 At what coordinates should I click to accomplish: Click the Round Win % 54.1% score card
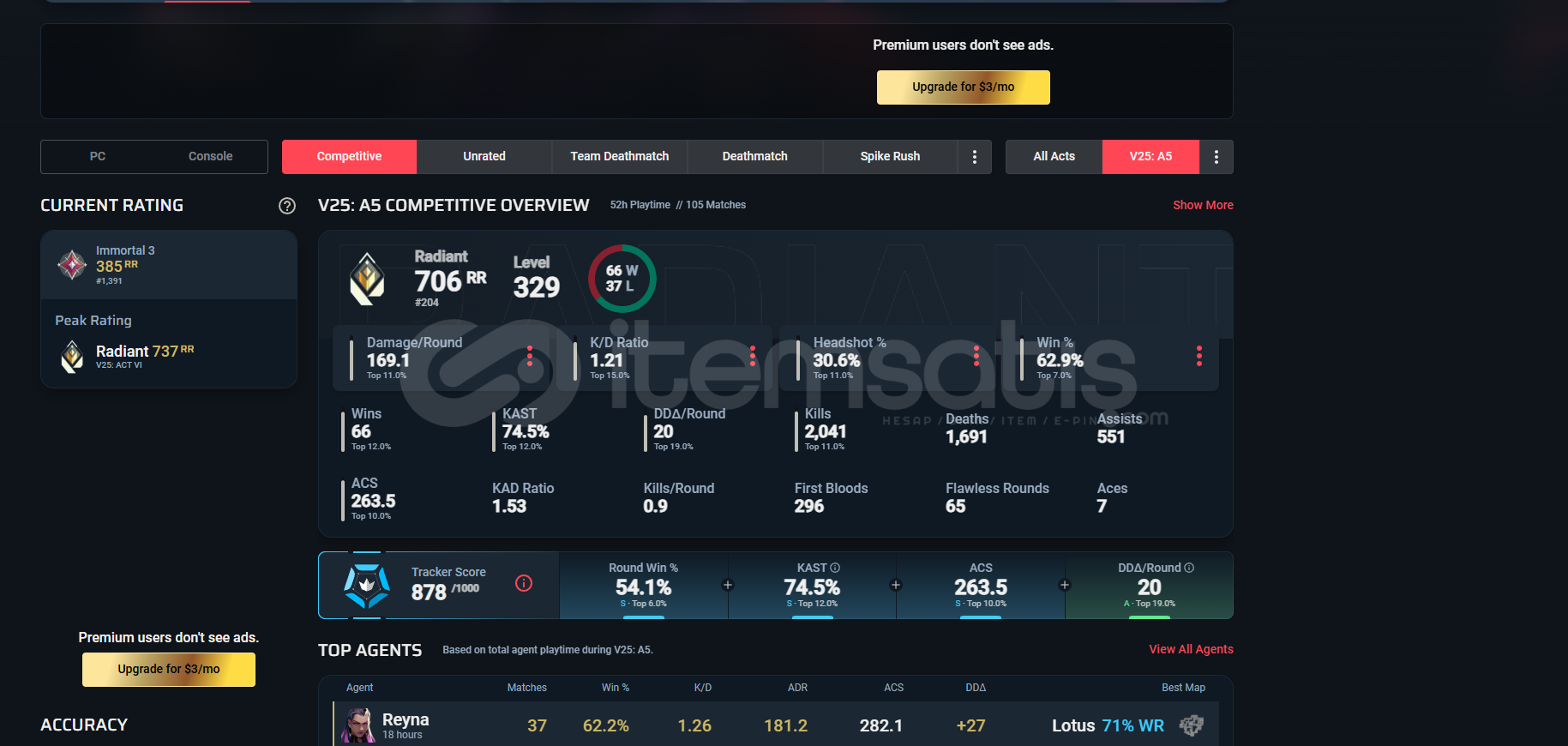coord(644,586)
